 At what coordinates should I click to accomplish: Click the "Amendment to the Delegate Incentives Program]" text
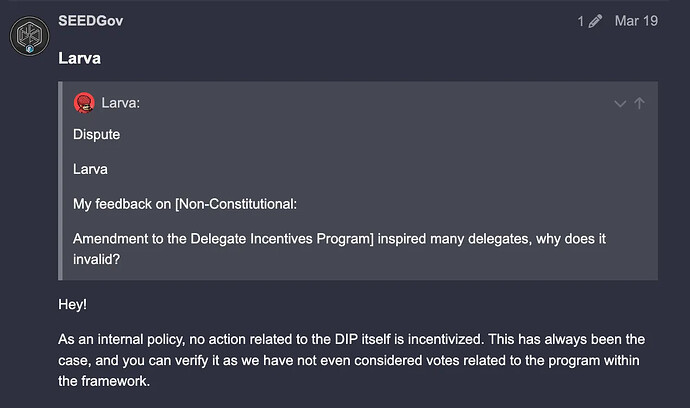[x=240, y=239]
